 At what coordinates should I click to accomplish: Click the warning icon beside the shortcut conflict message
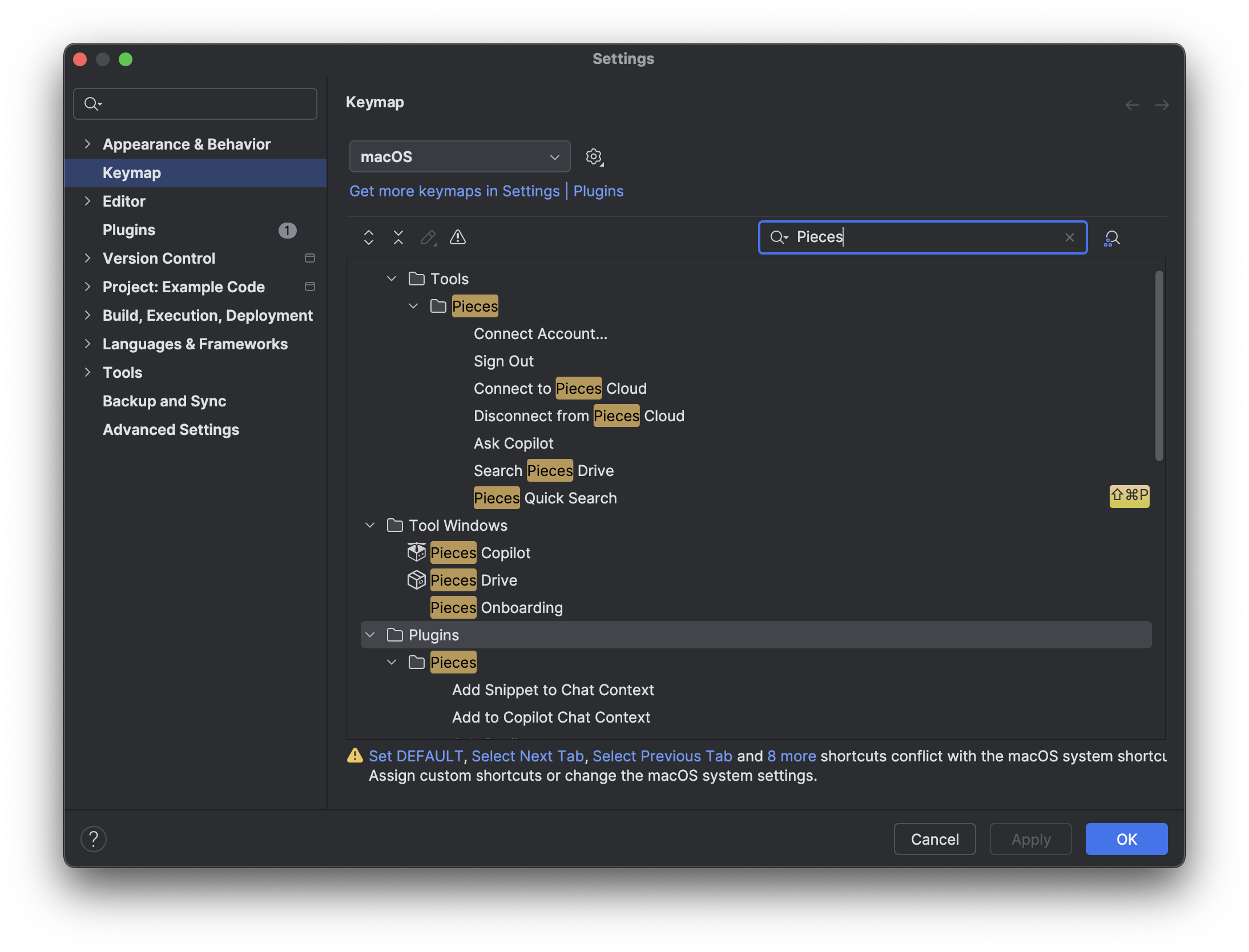point(355,756)
